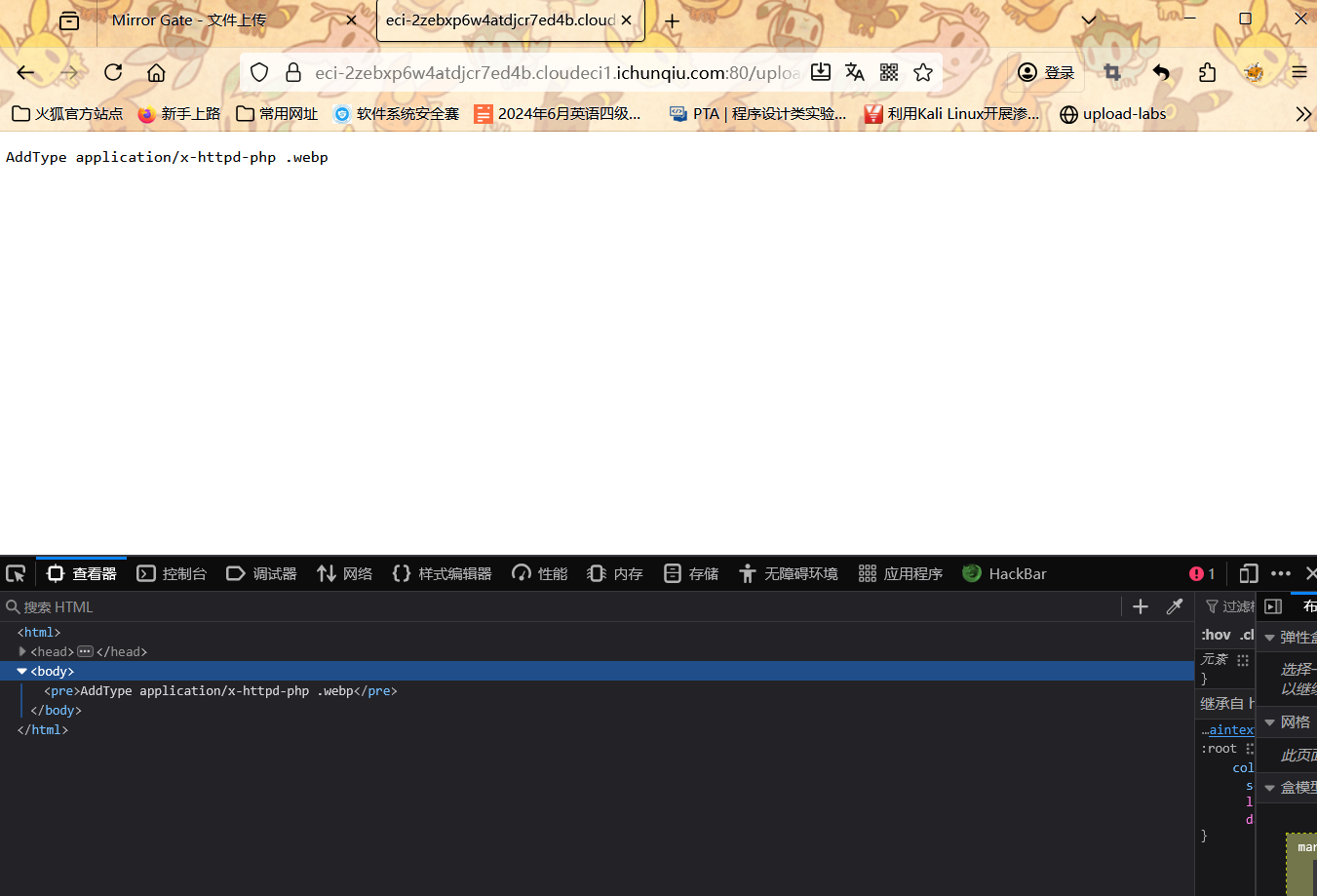Toggle the :hov pseudo-class panel

point(1216,635)
